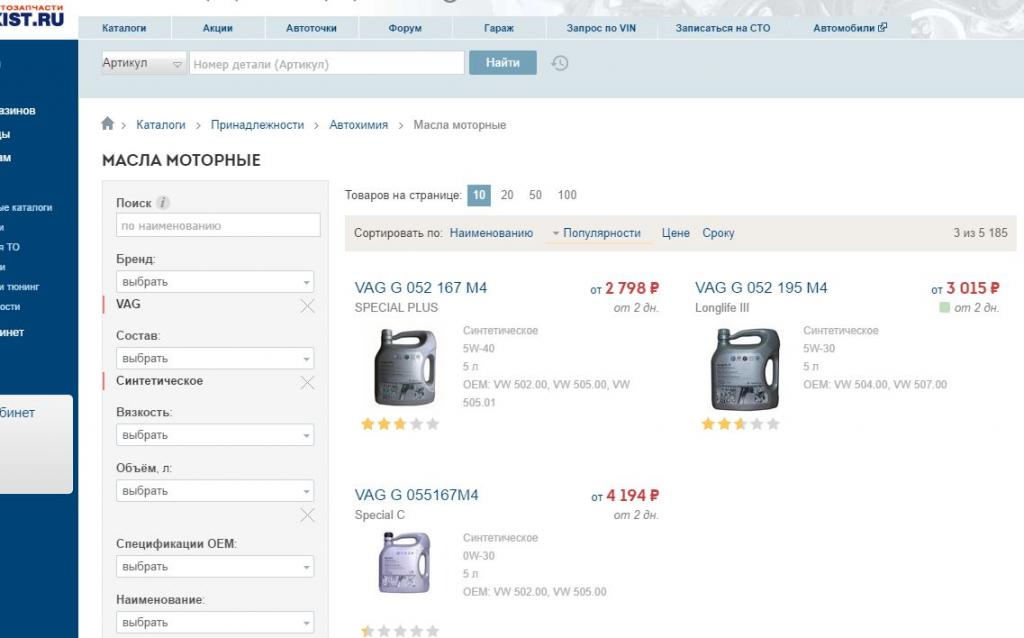Expand the Спецификации OEM dropdown
This screenshot has height=638, width=1024.
pos(215,567)
